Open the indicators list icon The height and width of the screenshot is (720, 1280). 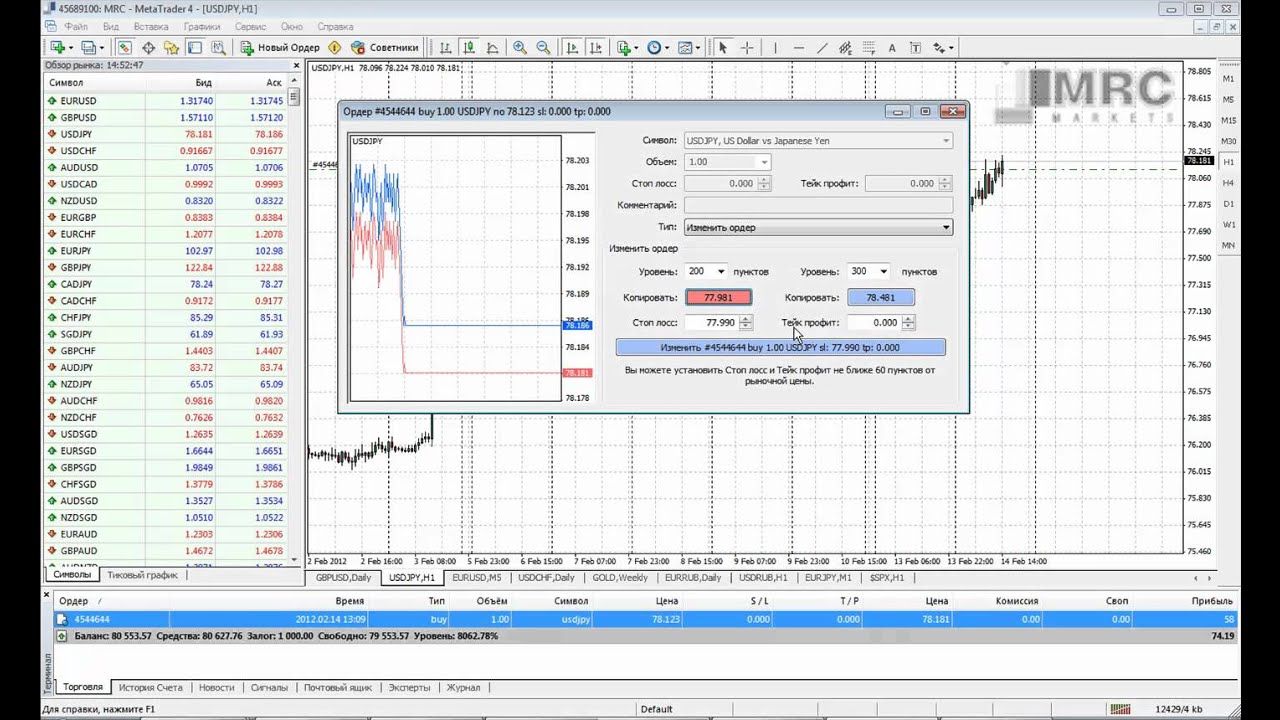pyautogui.click(x=624, y=47)
